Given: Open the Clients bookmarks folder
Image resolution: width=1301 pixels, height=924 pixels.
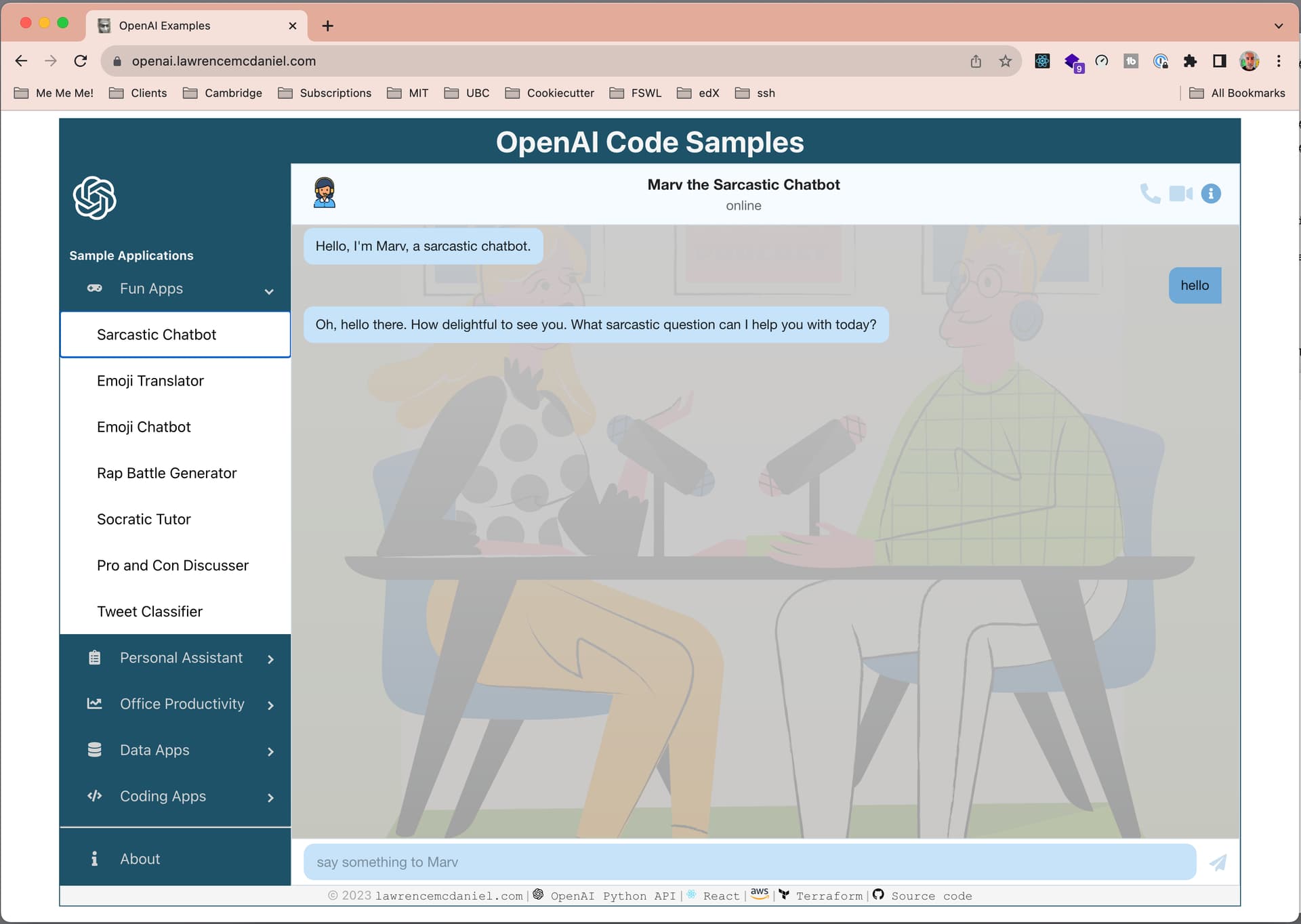Looking at the screenshot, I should pos(138,93).
